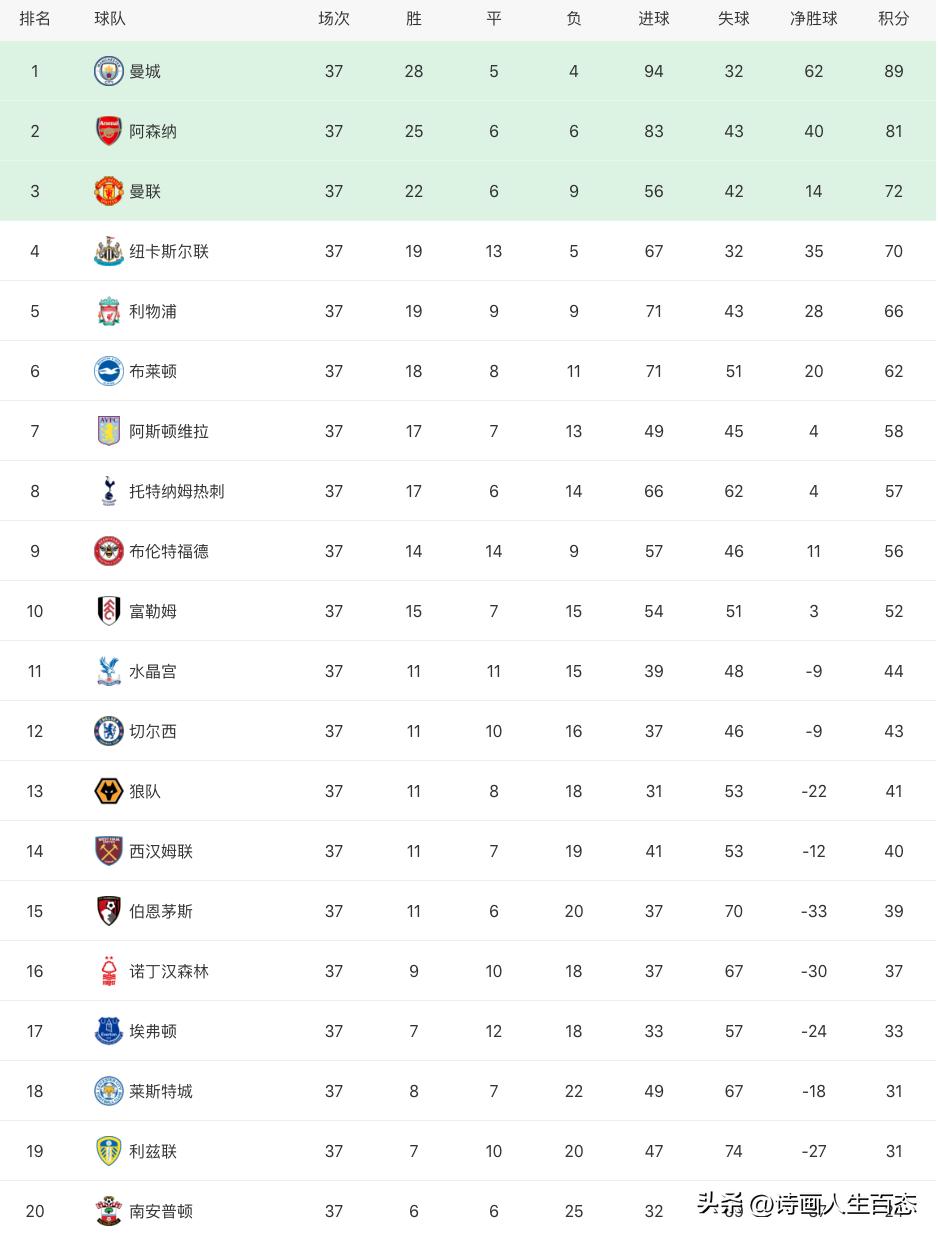Click the Liverpool club crest icon

108,311
